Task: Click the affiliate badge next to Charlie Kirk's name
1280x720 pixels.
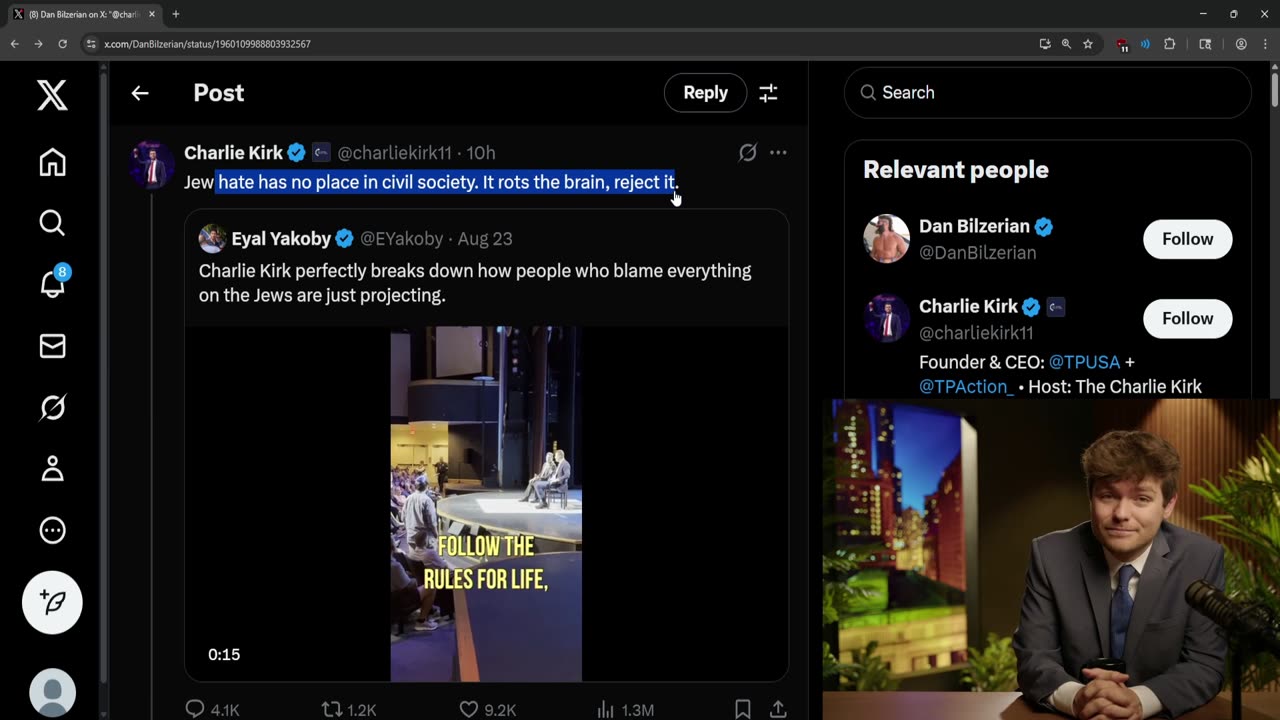Action: 320,153
